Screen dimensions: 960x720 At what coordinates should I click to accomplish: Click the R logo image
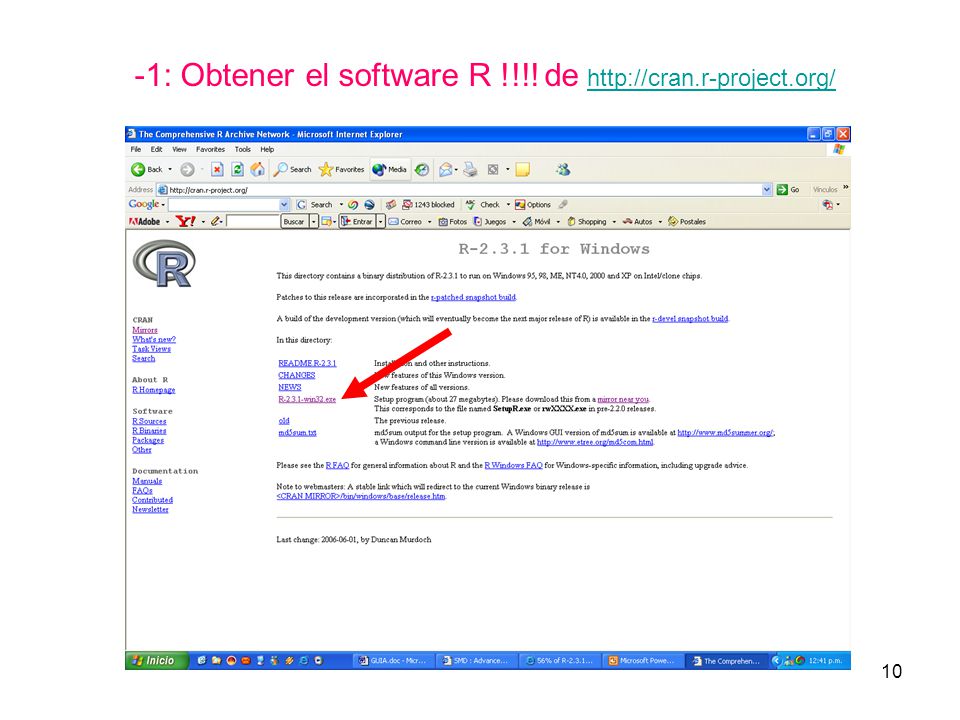(163, 264)
